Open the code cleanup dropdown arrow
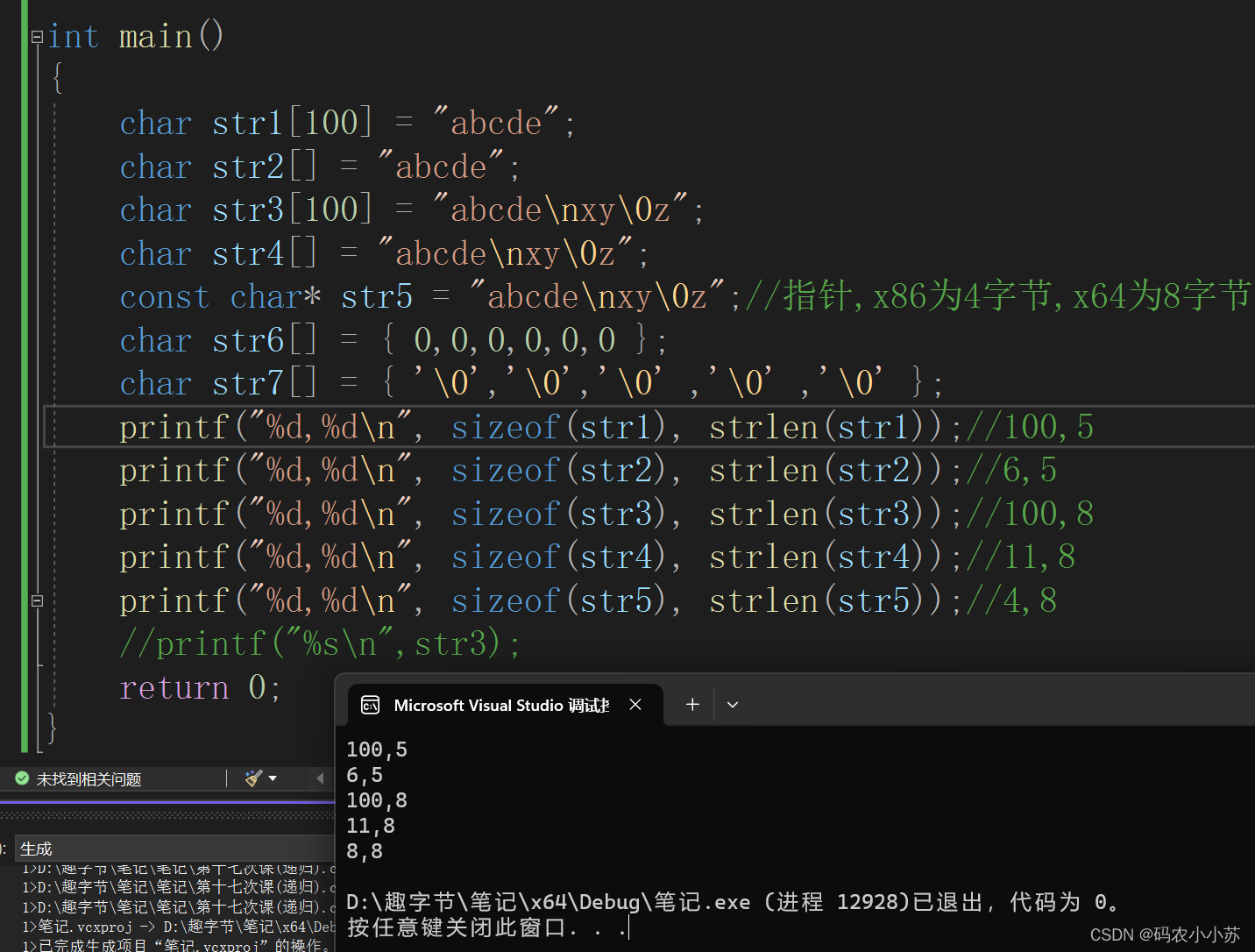 pyautogui.click(x=273, y=778)
